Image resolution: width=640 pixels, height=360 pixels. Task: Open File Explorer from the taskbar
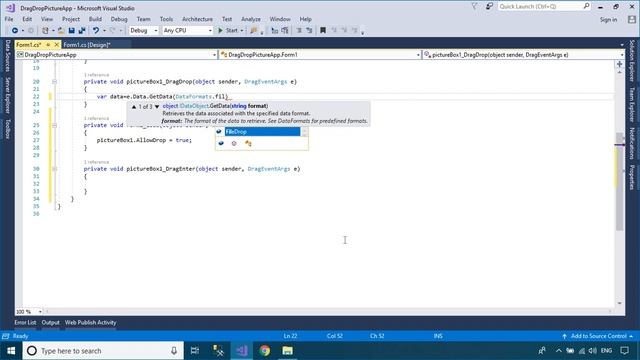[287, 351]
